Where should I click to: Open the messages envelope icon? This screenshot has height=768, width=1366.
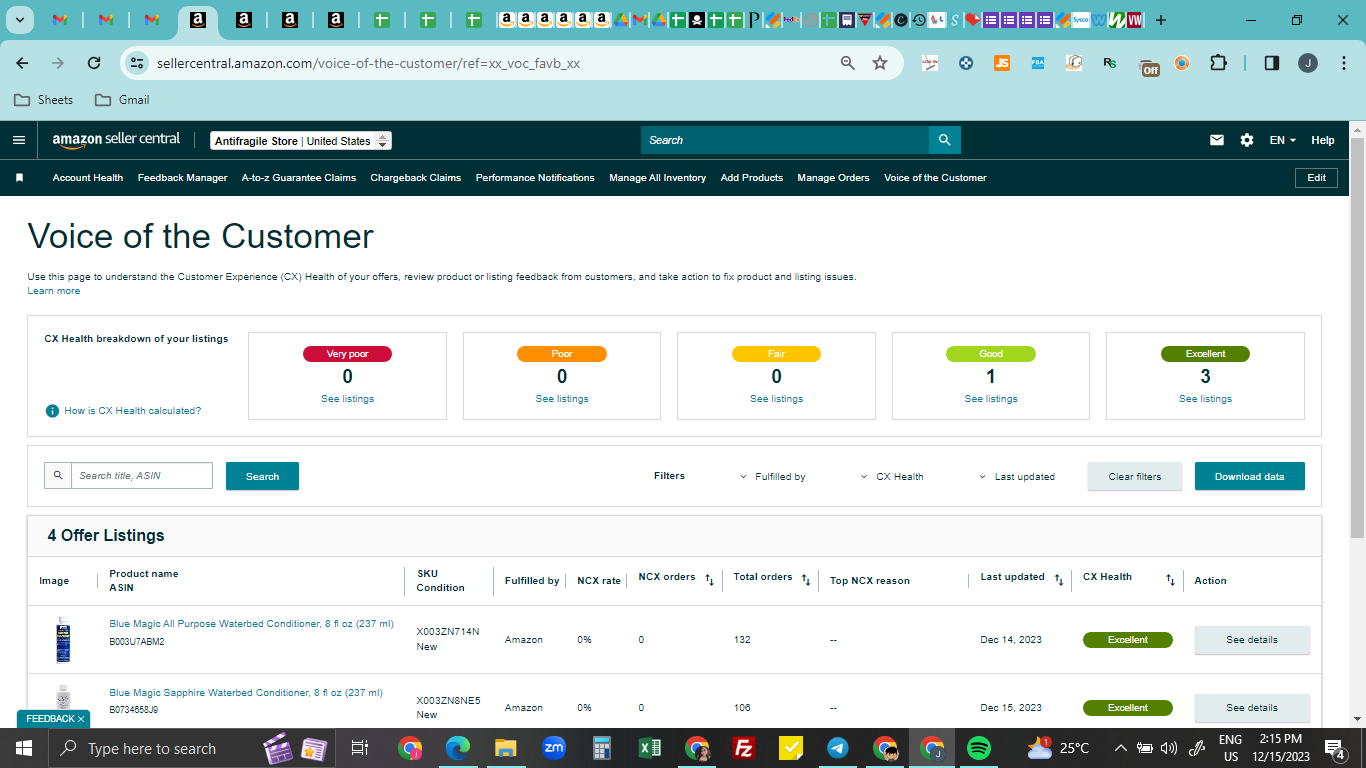point(1217,140)
